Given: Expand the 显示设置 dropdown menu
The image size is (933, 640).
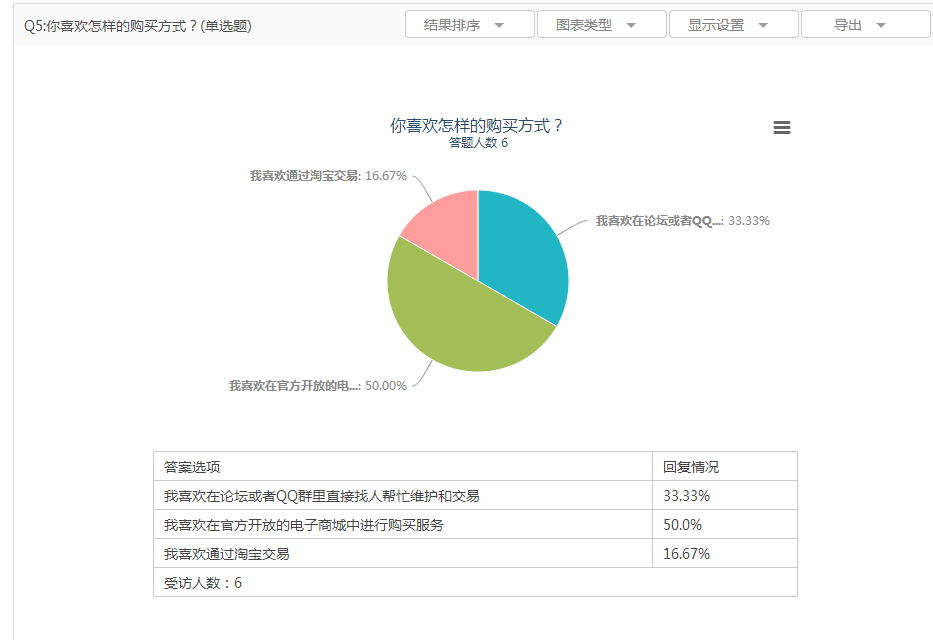Looking at the screenshot, I should (733, 25).
